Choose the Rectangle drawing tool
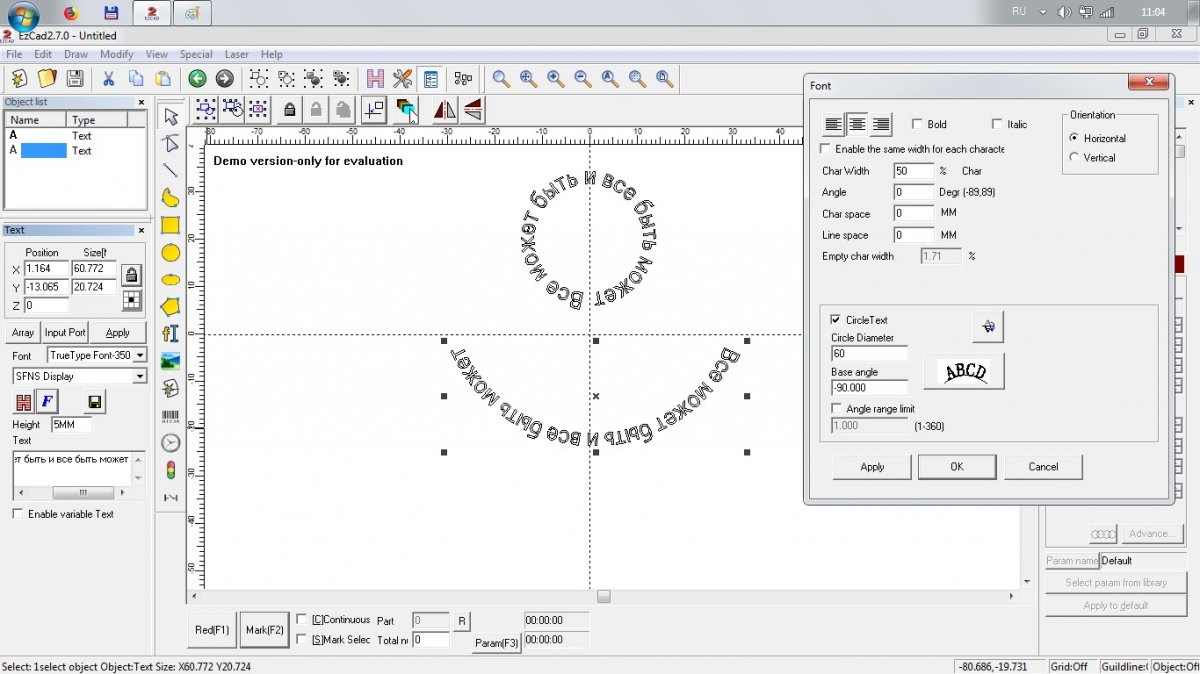Viewport: 1200px width, 674px height. click(x=171, y=225)
